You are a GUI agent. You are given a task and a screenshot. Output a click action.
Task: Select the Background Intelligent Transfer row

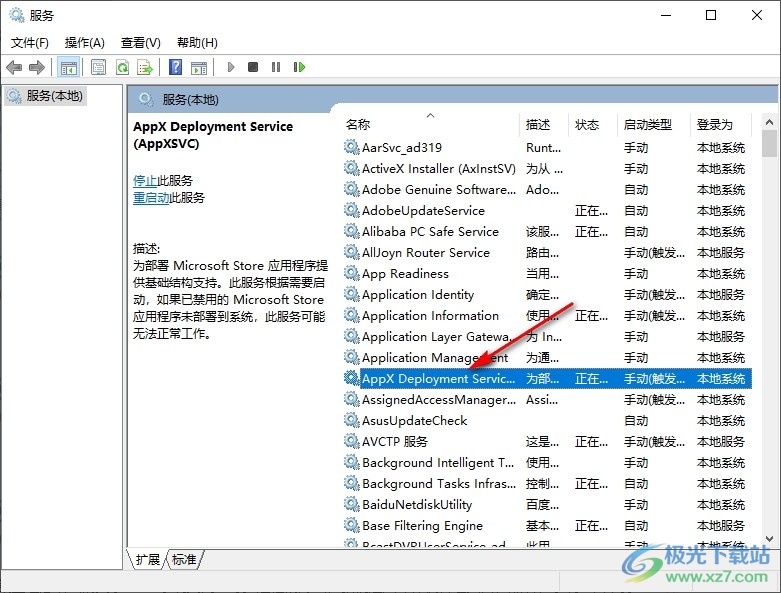click(547, 463)
